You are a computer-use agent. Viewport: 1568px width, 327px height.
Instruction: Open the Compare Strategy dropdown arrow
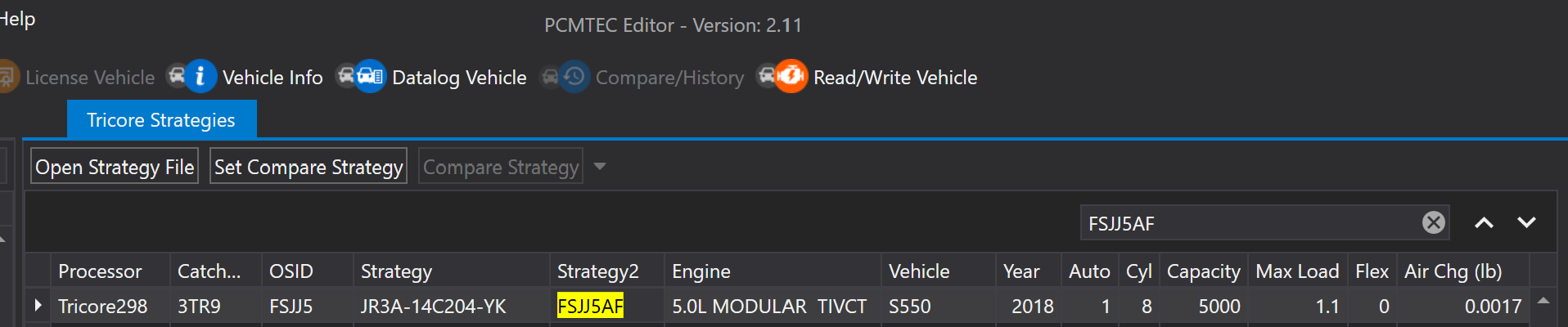click(600, 167)
